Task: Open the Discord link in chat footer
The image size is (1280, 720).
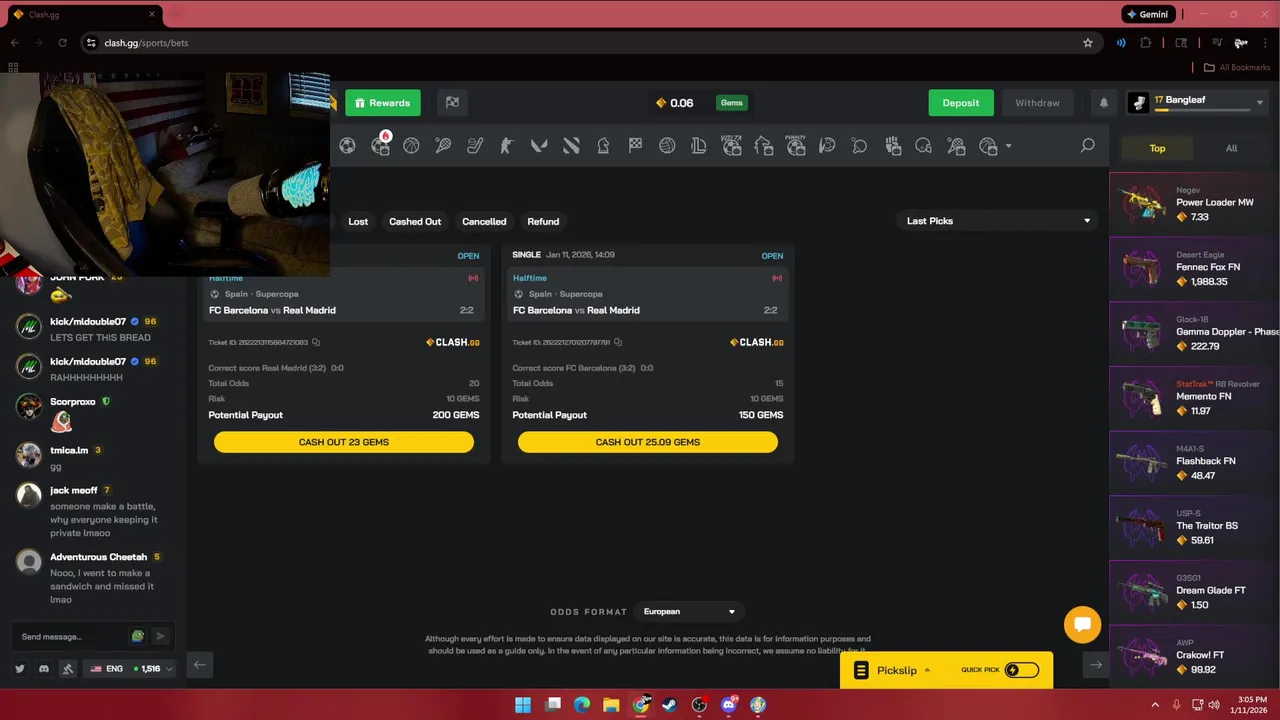Action: pyautogui.click(x=44, y=669)
